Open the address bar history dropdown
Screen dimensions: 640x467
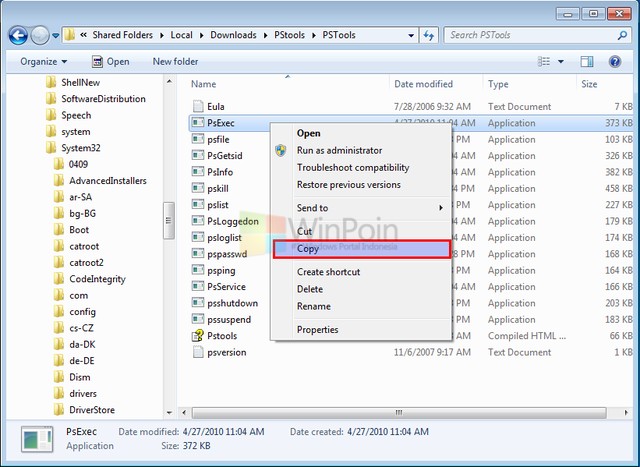click(x=411, y=36)
